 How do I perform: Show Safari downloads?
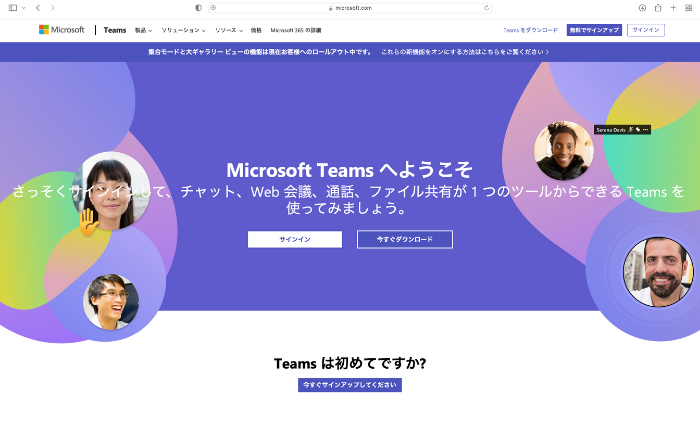[642, 8]
